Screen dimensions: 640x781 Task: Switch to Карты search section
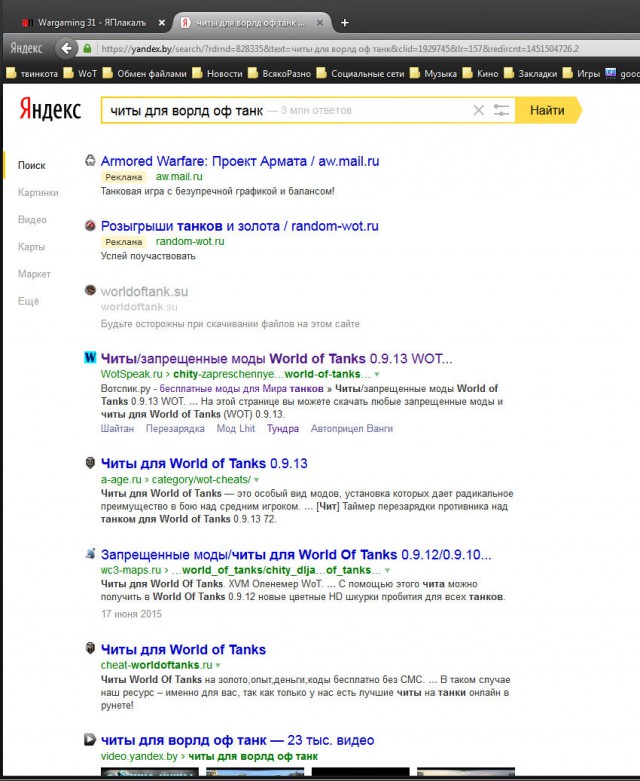tap(31, 247)
